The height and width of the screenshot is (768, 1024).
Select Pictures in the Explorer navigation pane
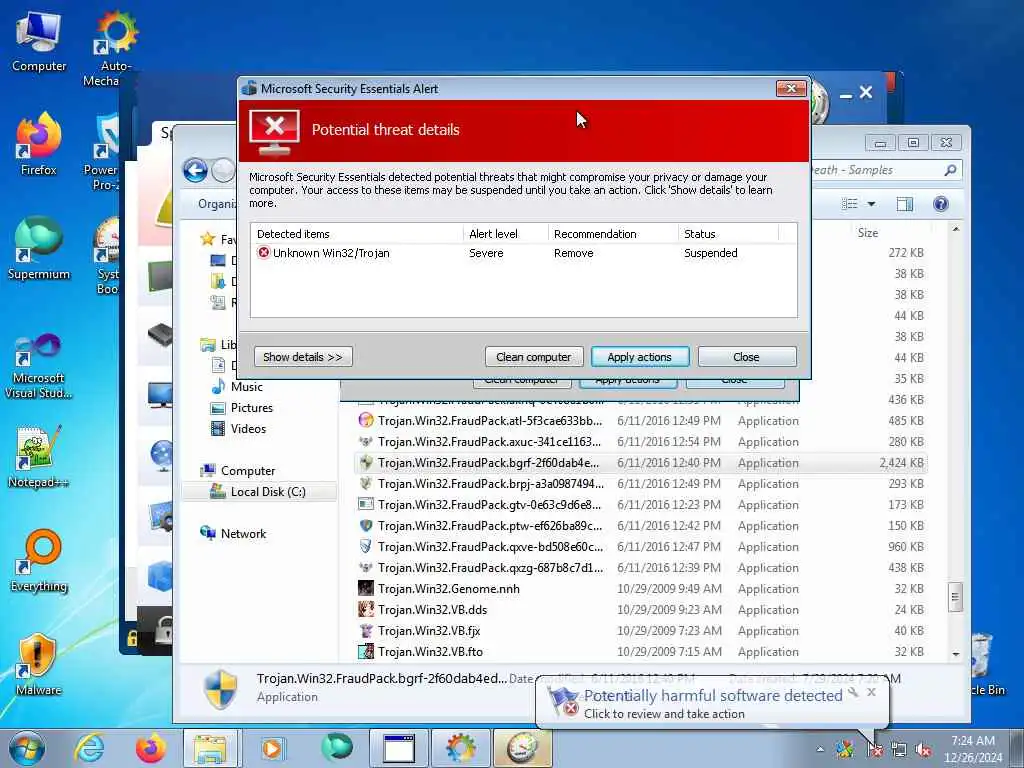click(242, 408)
